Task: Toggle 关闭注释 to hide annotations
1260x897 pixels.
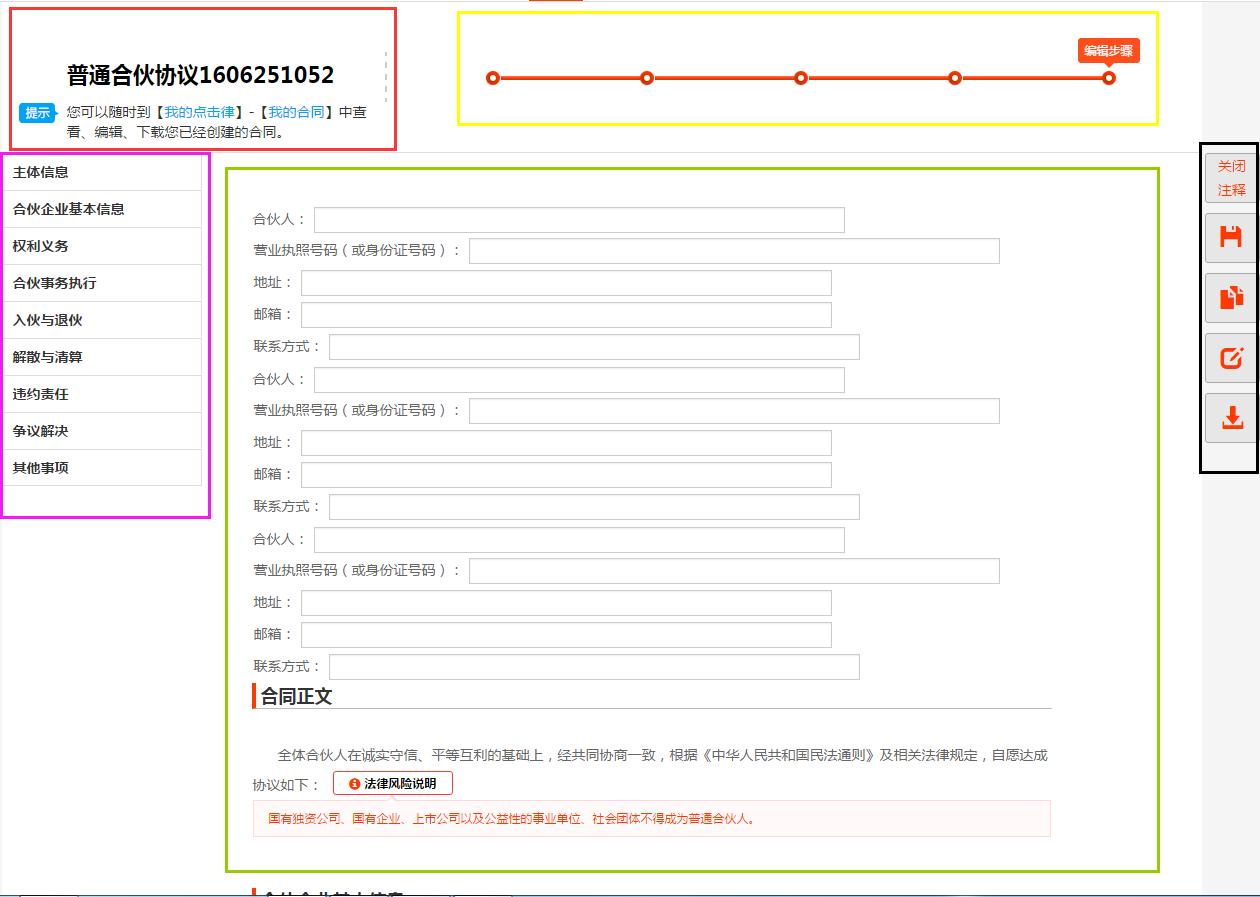Action: 1230,178
